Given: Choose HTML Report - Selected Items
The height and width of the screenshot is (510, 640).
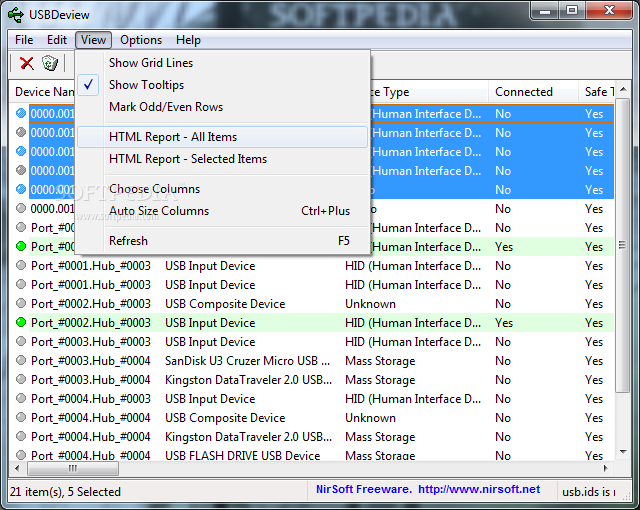Looking at the screenshot, I should [x=223, y=159].
